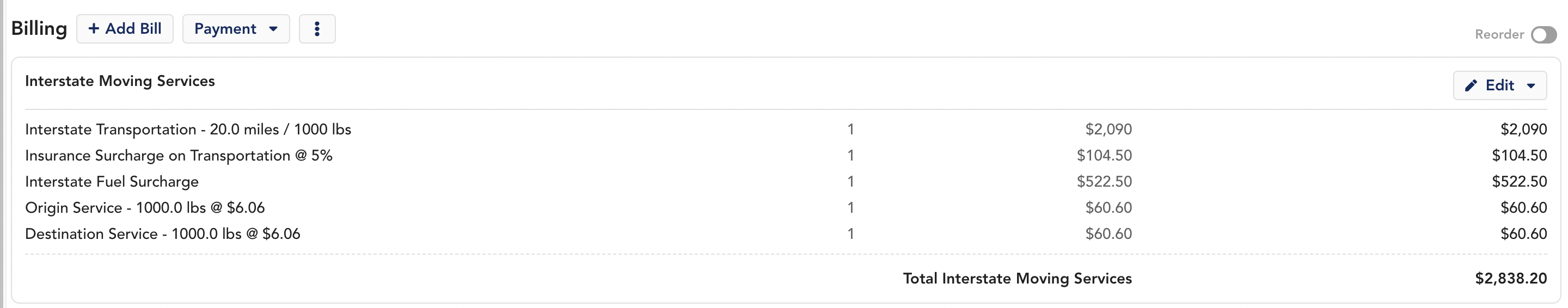Expand the Edit dropdown arrow
1568x308 pixels.
[1531, 86]
